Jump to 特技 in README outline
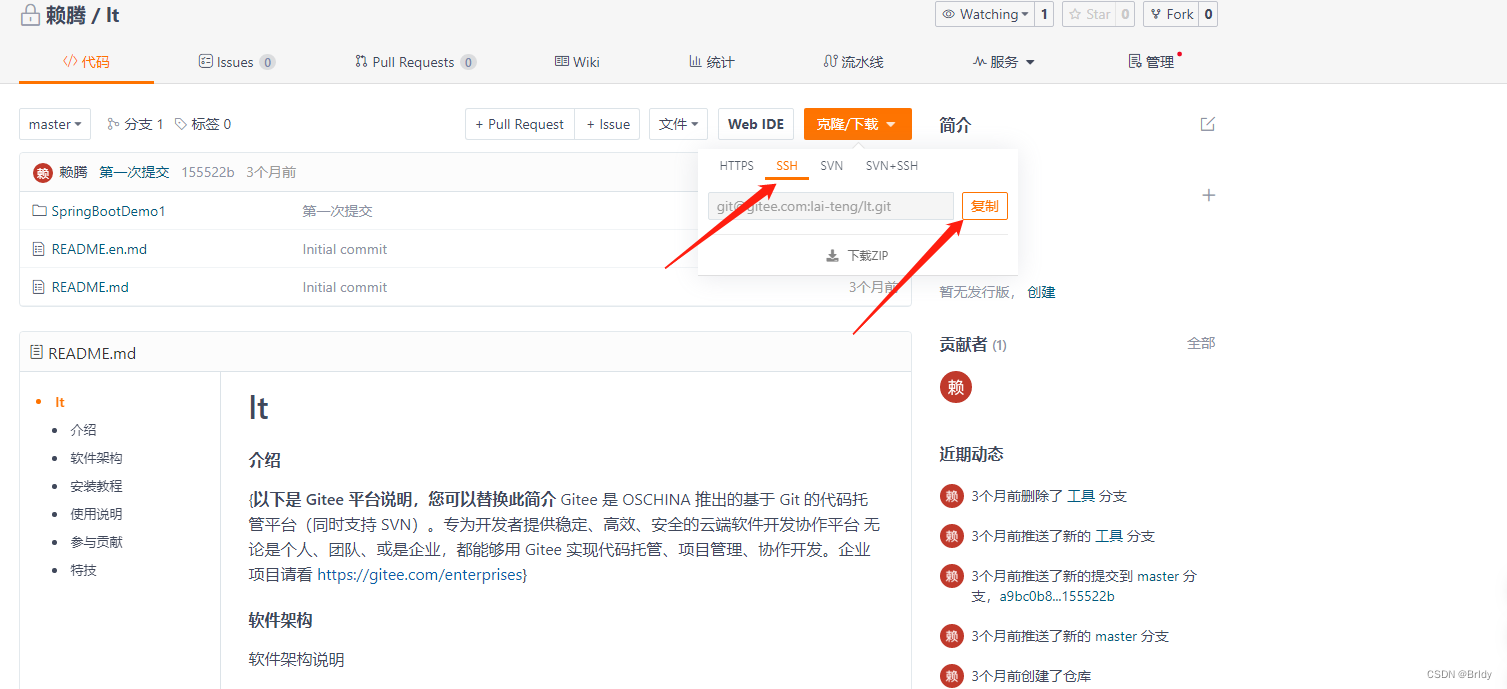 pos(83,570)
